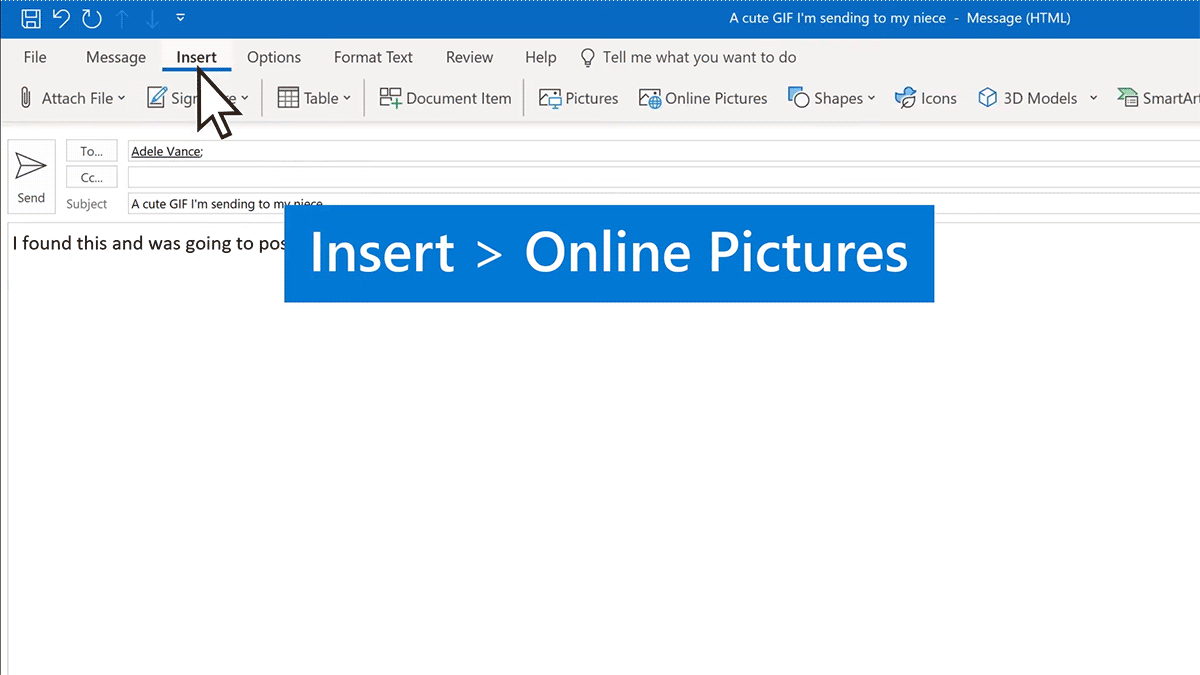This screenshot has width=1200, height=675.
Task: Expand the 3D Models dropdown chevron
Action: pos(1092,98)
